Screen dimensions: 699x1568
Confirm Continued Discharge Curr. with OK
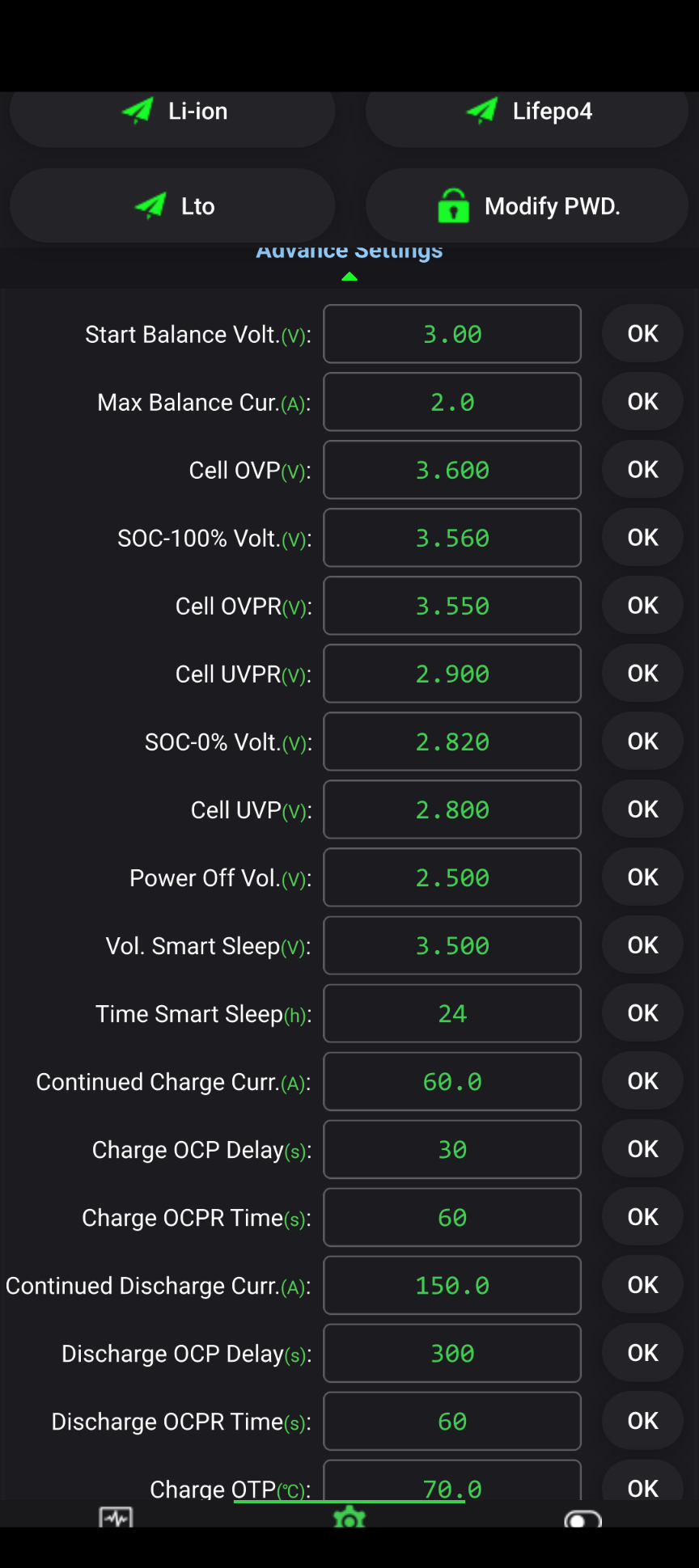(642, 1285)
